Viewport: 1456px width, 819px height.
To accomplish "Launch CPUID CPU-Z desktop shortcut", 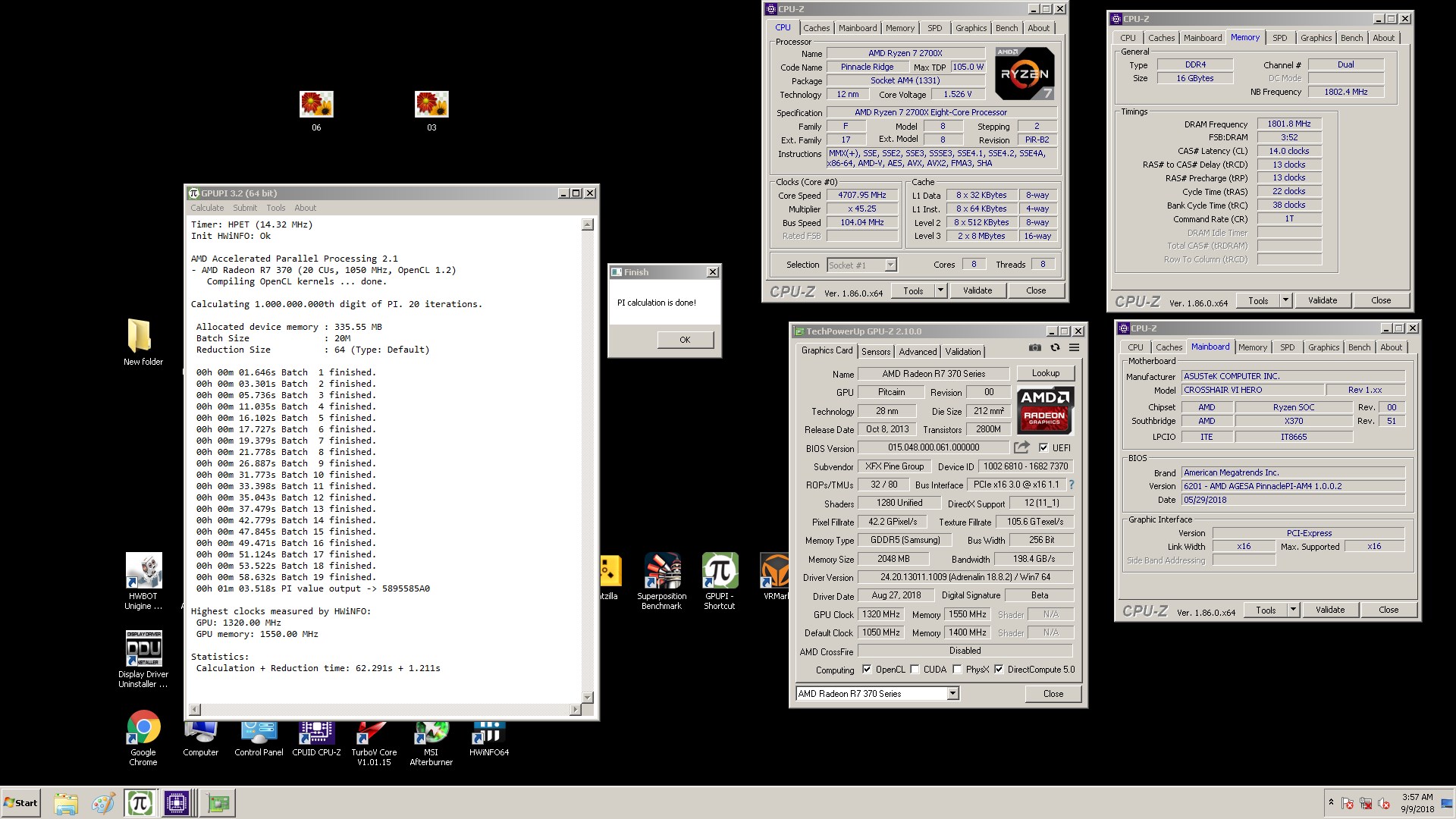I will coord(316,739).
